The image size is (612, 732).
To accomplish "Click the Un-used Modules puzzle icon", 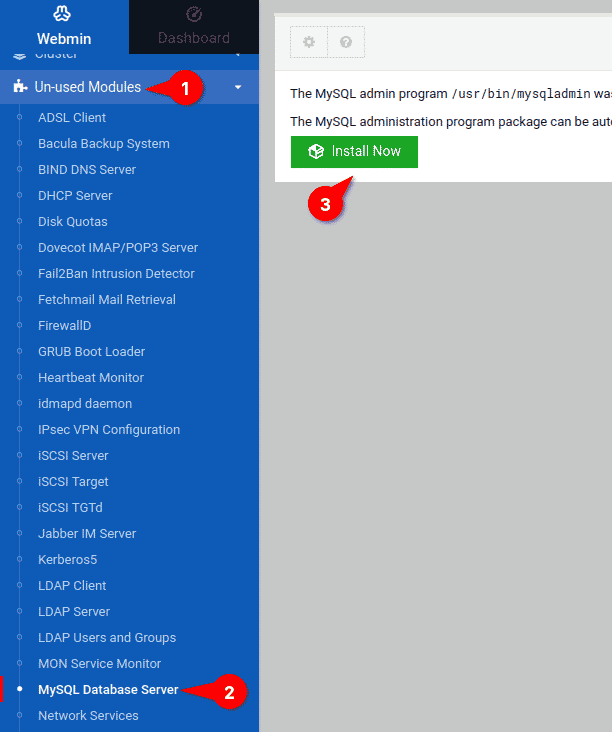I will coord(20,86).
